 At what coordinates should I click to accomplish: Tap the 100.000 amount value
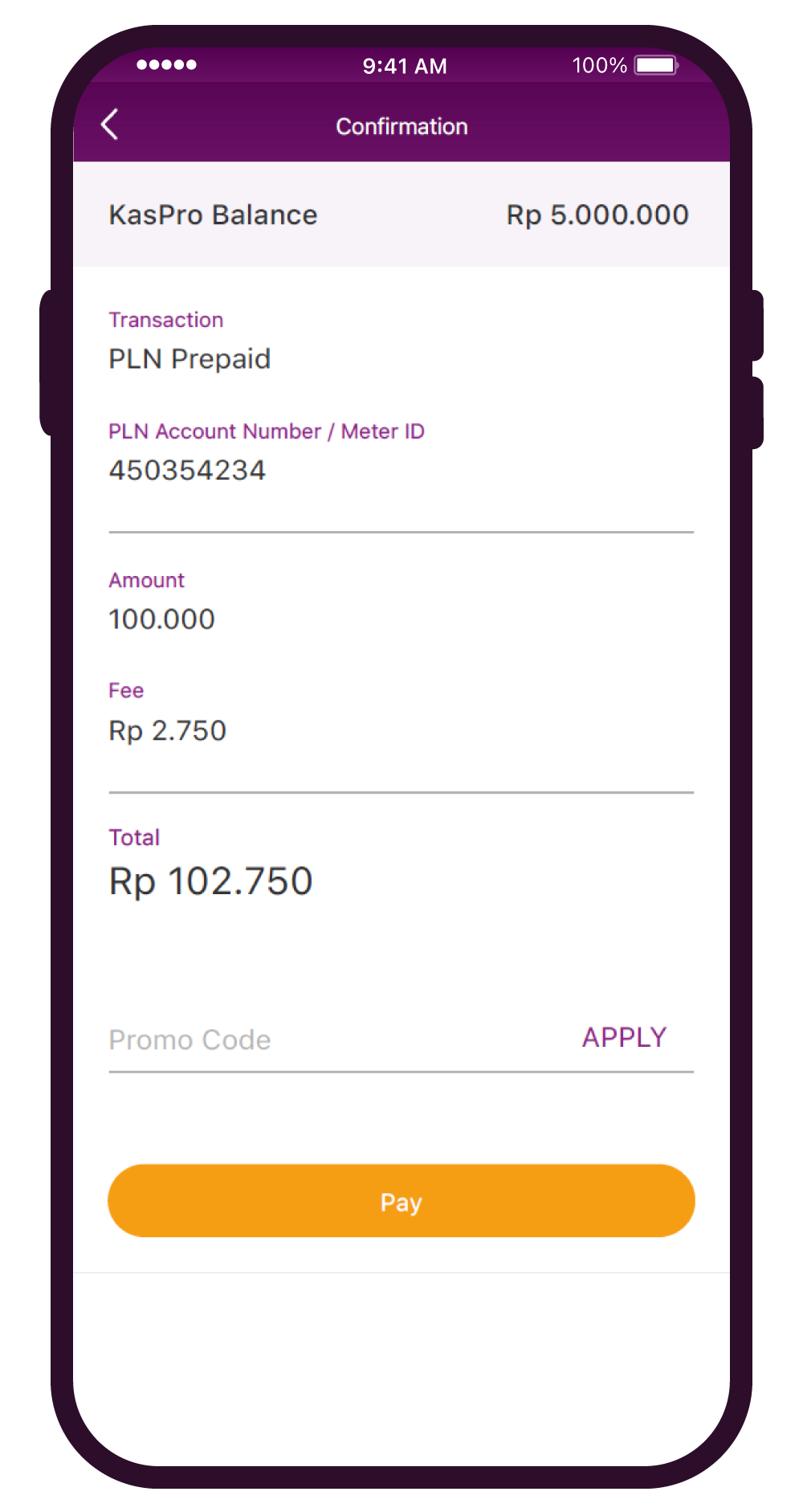(x=161, y=619)
